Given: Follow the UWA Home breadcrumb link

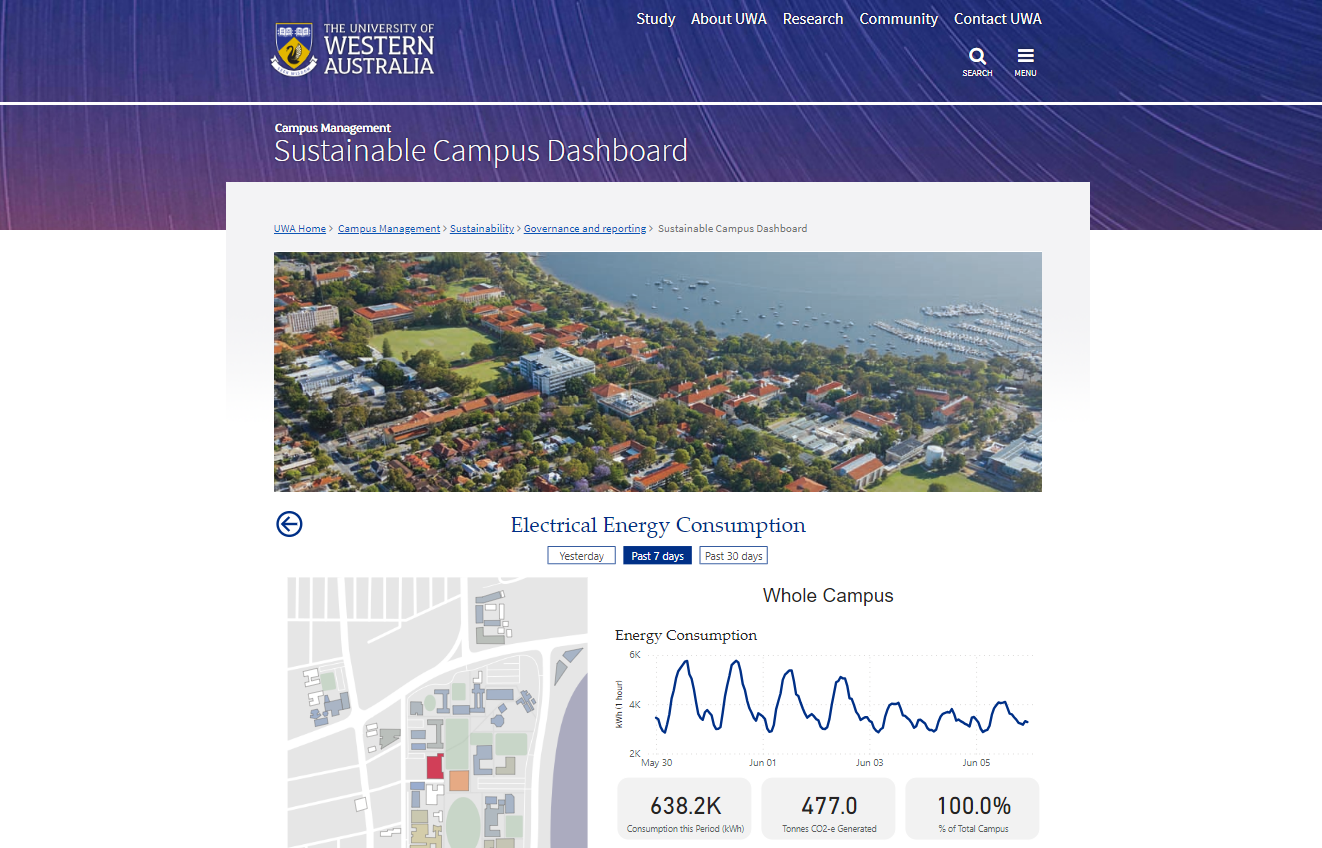Looking at the screenshot, I should click(x=300, y=229).
